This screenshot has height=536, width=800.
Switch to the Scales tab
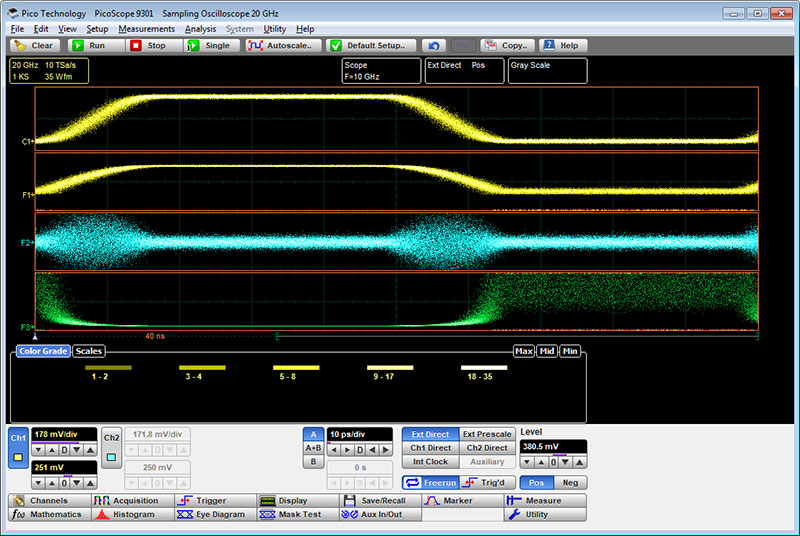(88, 351)
